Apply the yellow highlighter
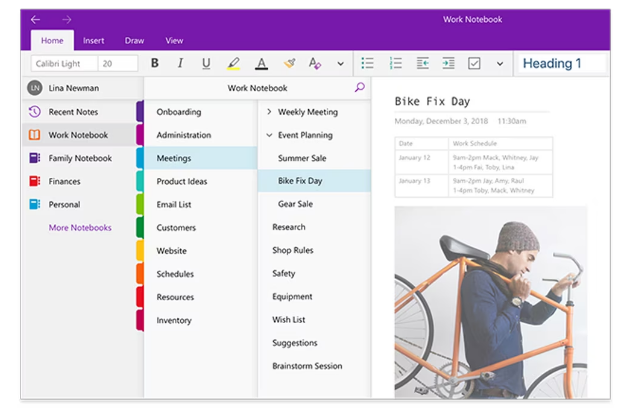The width and height of the screenshot is (622, 417). pos(233,63)
